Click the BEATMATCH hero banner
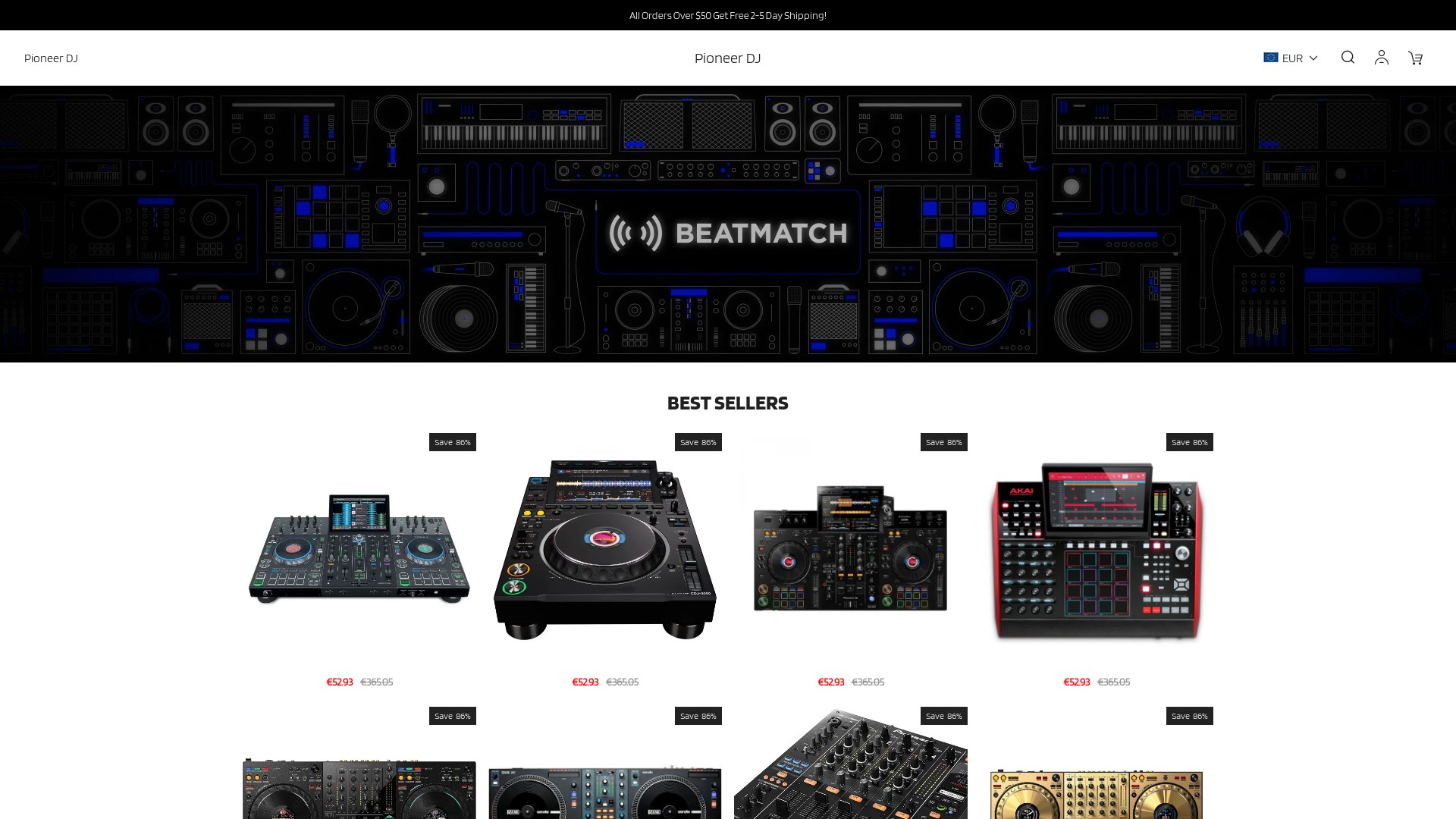The width and height of the screenshot is (1456, 819). [x=728, y=224]
